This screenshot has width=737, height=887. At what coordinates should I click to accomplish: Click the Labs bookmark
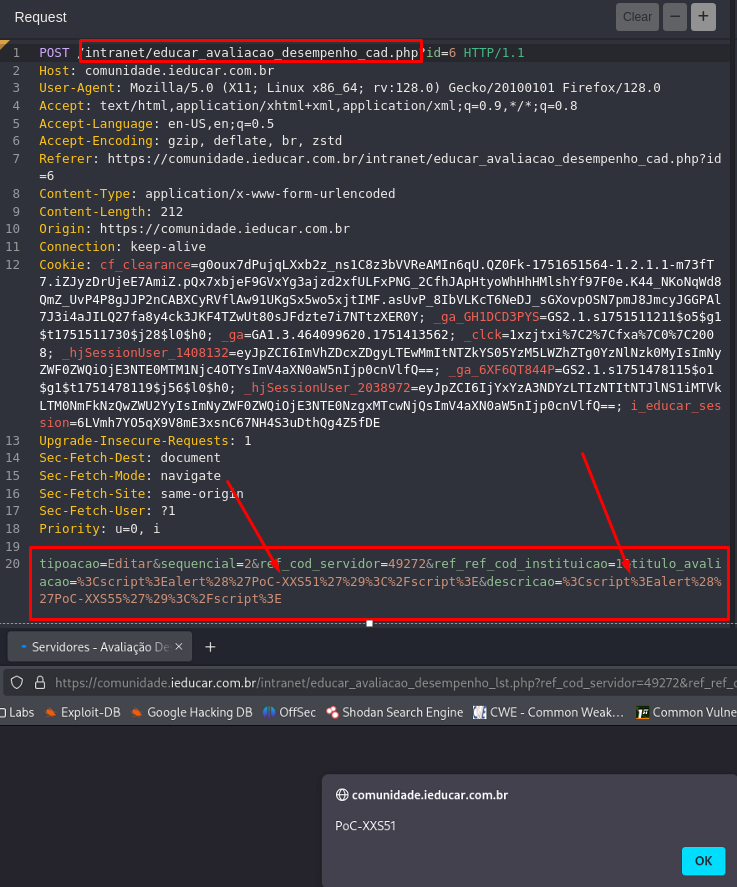pyautogui.click(x=17, y=712)
